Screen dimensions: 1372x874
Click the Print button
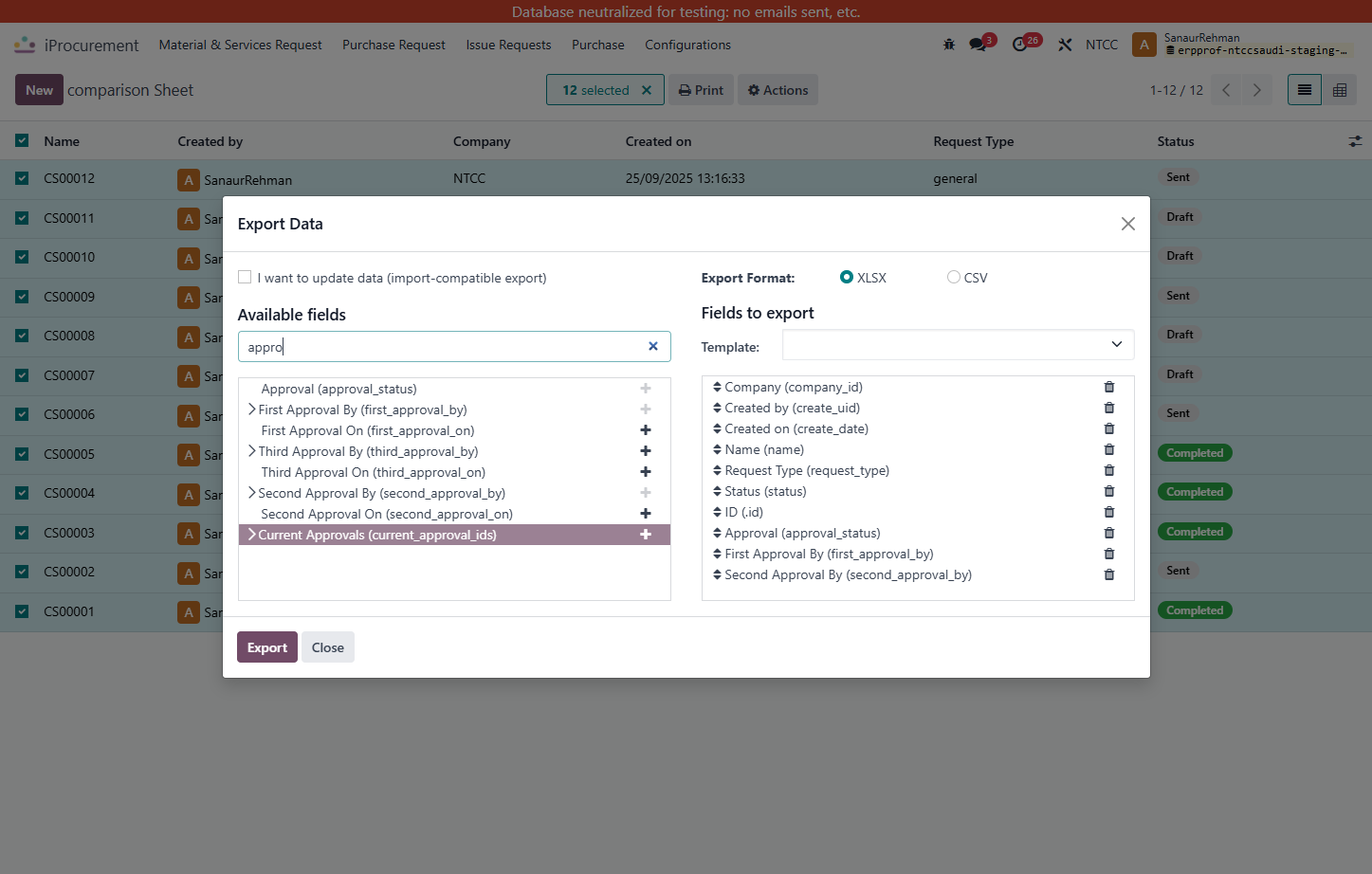click(701, 90)
